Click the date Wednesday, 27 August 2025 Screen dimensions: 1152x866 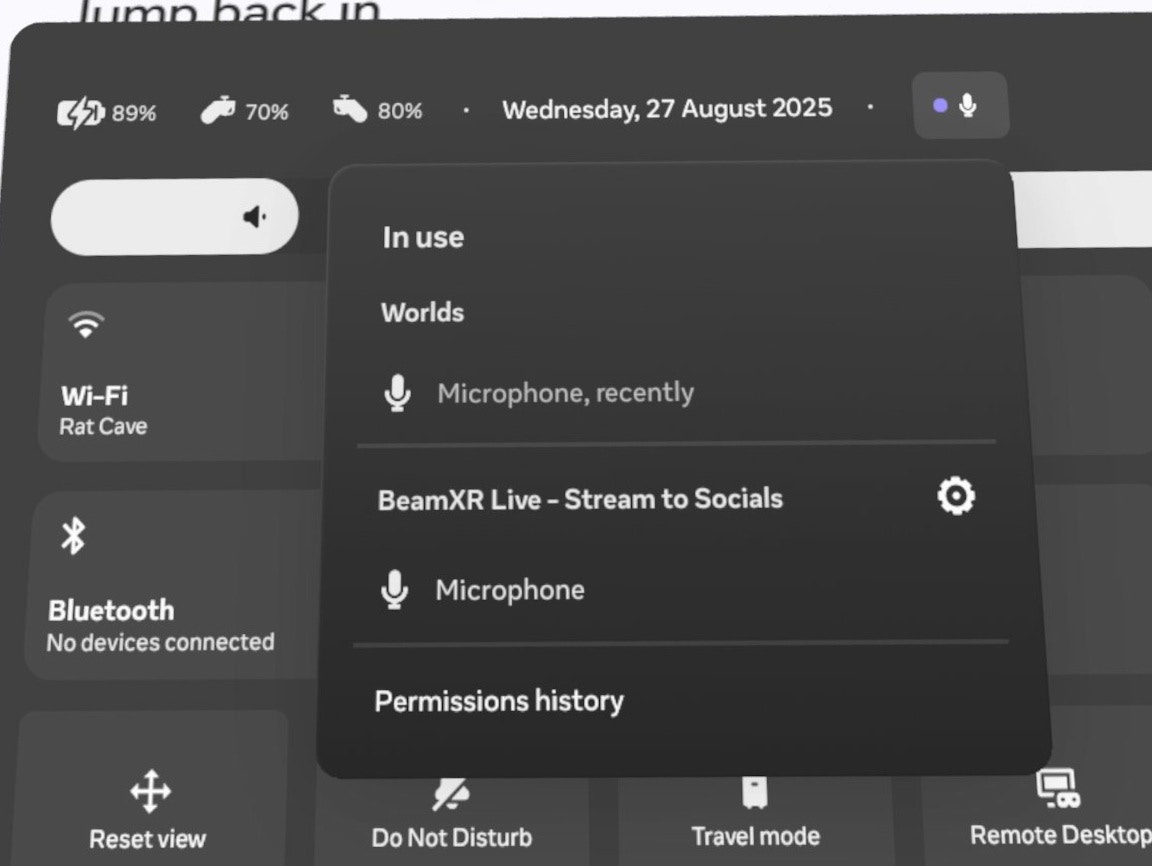pyautogui.click(x=667, y=109)
